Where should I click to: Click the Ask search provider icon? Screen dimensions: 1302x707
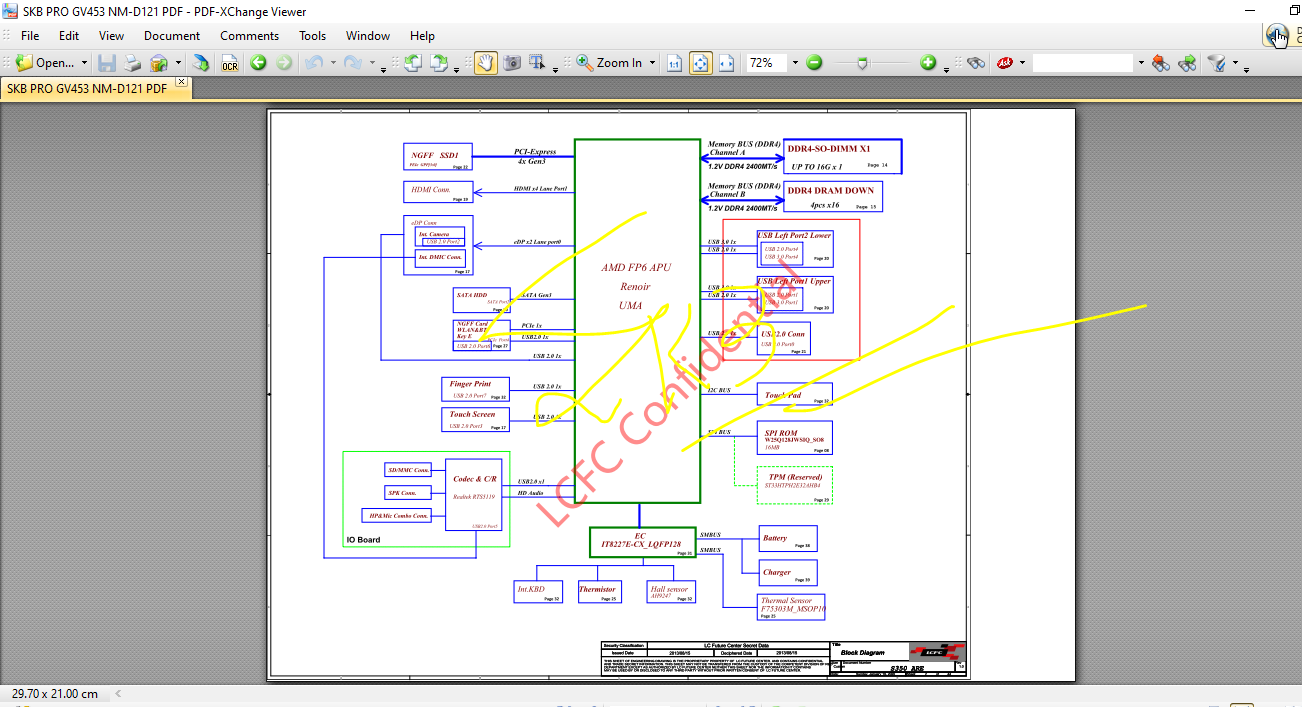tap(1004, 62)
